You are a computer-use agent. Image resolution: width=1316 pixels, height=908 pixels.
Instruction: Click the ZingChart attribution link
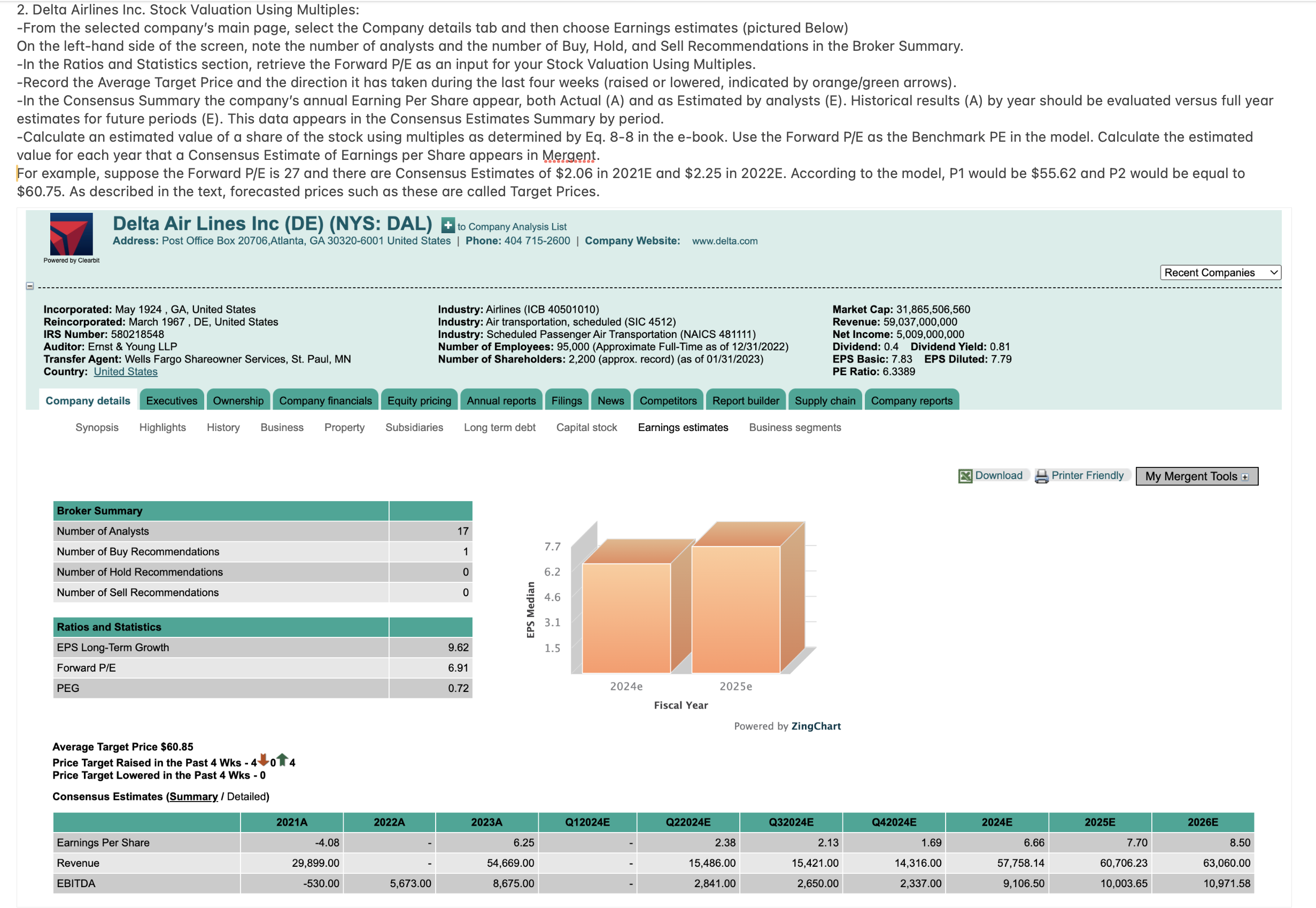click(x=816, y=726)
